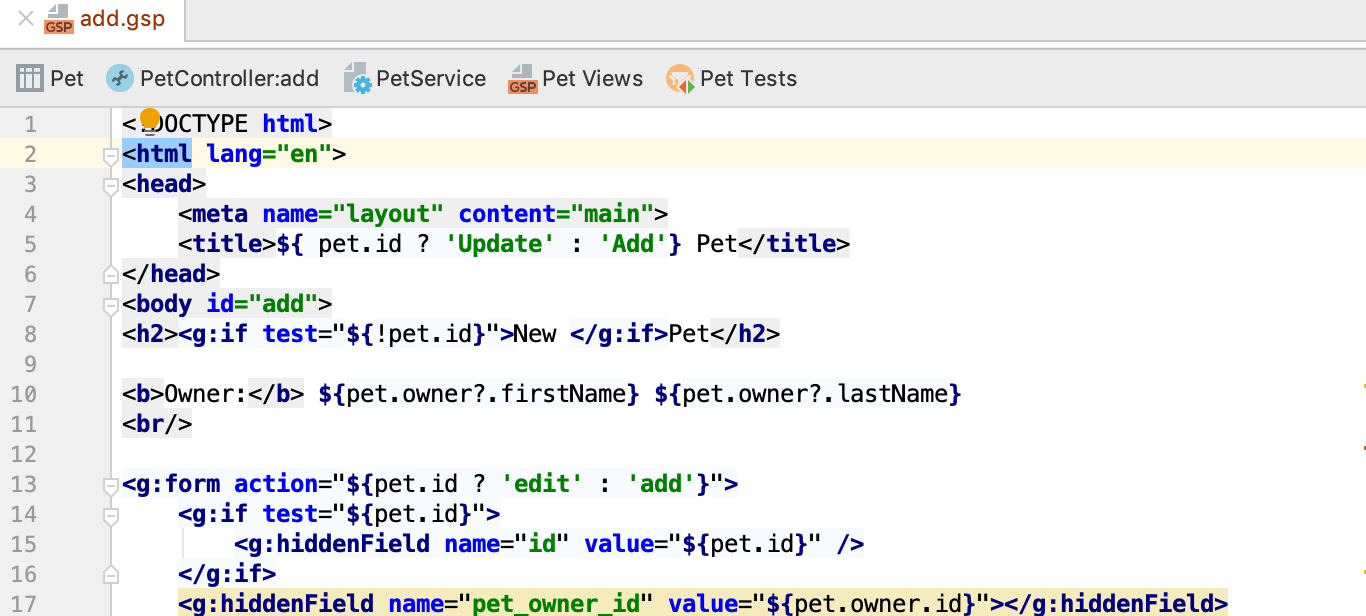Collapse the html tag fold on line 2
This screenshot has width=1366, height=616.
pyautogui.click(x=111, y=155)
